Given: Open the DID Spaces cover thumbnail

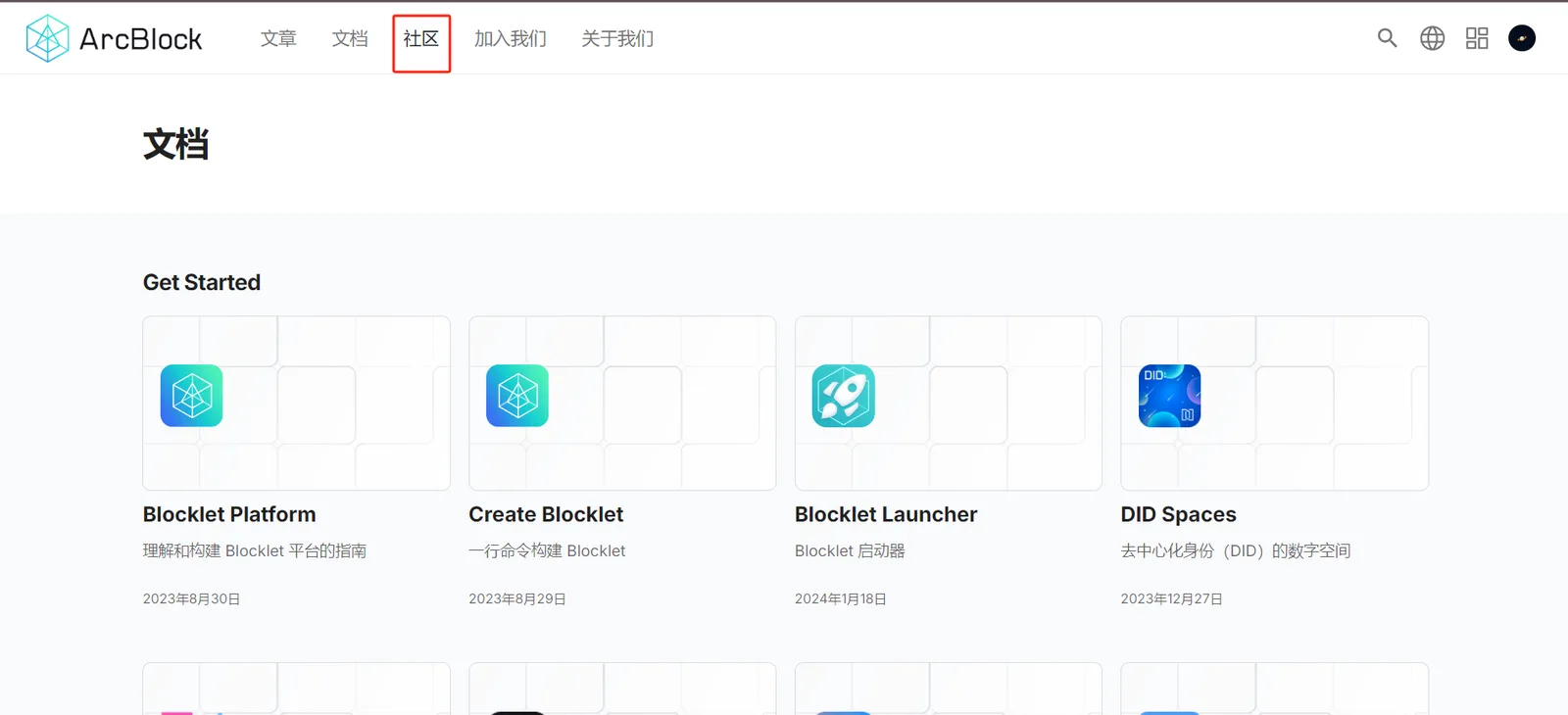Looking at the screenshot, I should tap(1275, 403).
